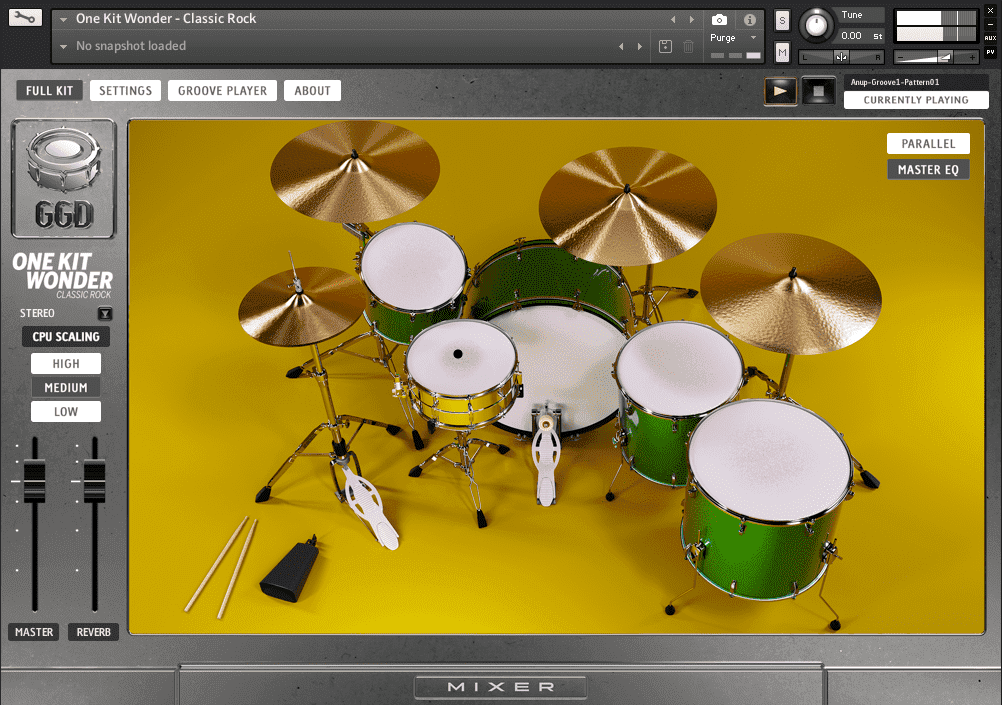This screenshot has width=1002, height=705.
Task: Select the MEDIUM CPU scaling option
Action: [65, 387]
